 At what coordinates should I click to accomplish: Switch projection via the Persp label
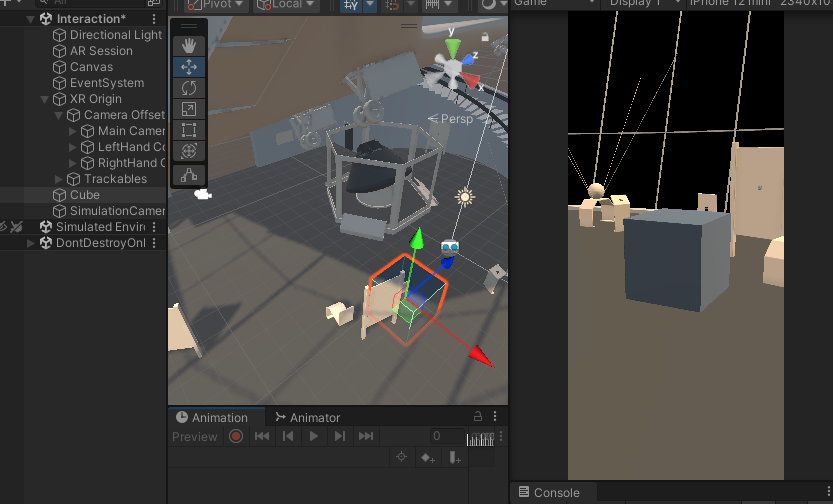450,118
